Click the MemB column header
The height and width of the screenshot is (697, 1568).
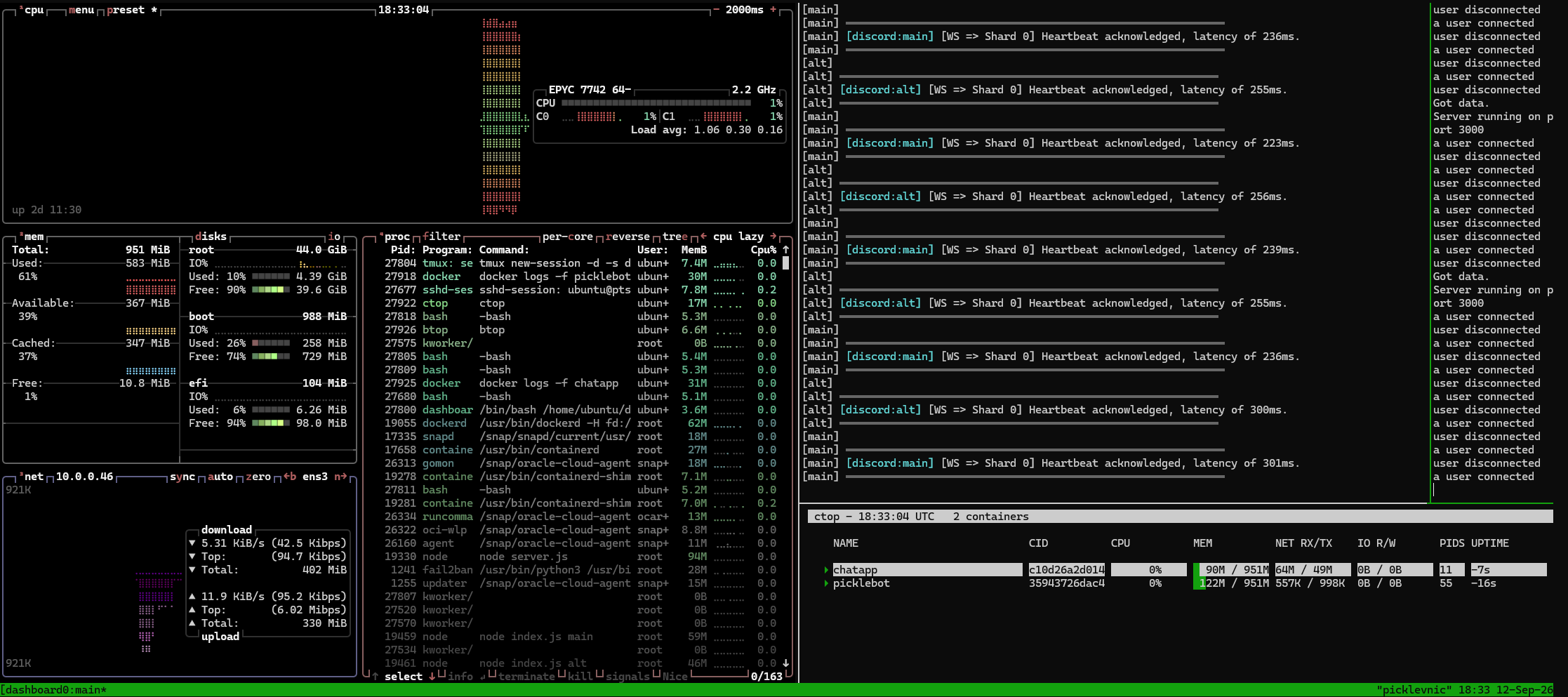point(693,250)
